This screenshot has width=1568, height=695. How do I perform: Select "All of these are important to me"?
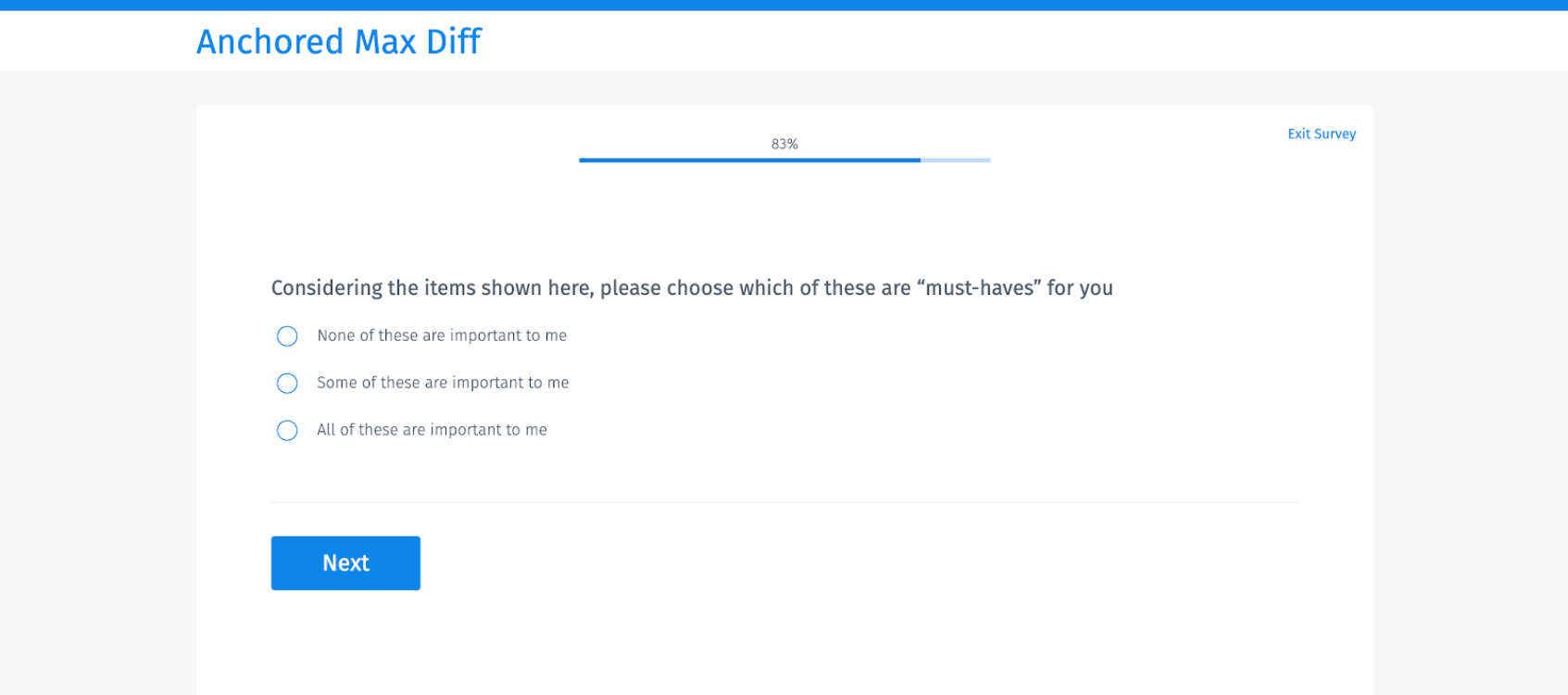point(287,430)
